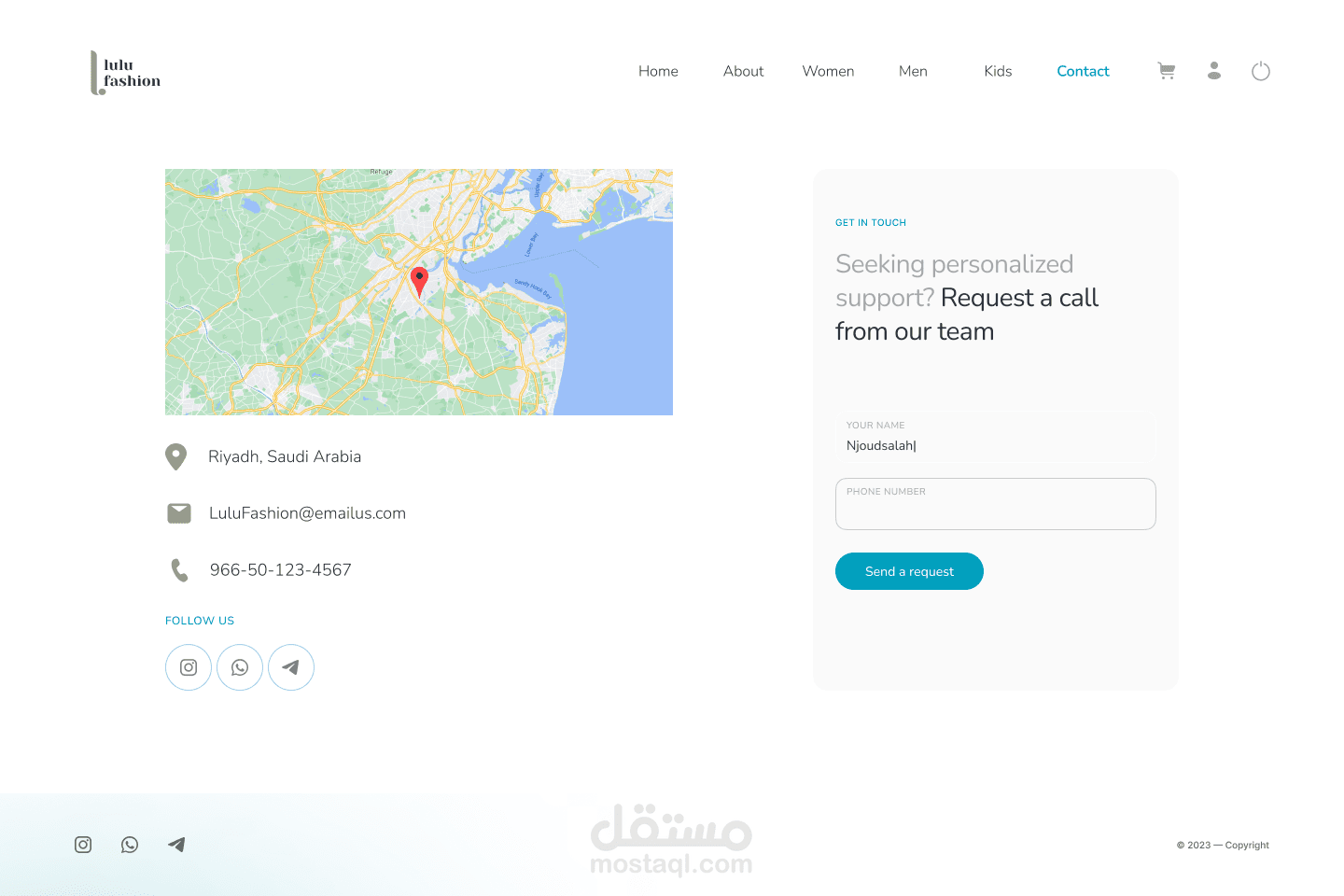Select the Contact nav link
This screenshot has width=1344, height=896.
click(x=1083, y=71)
